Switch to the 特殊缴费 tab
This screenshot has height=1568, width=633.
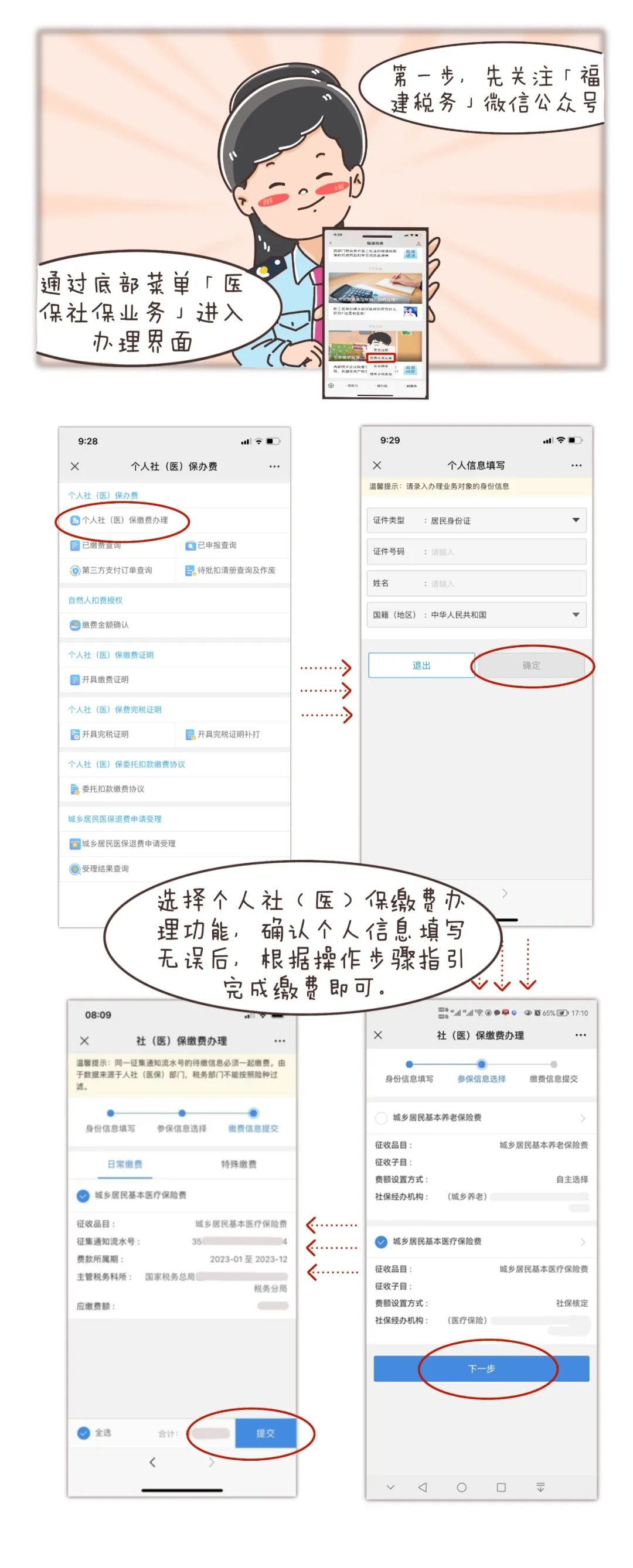click(238, 1164)
